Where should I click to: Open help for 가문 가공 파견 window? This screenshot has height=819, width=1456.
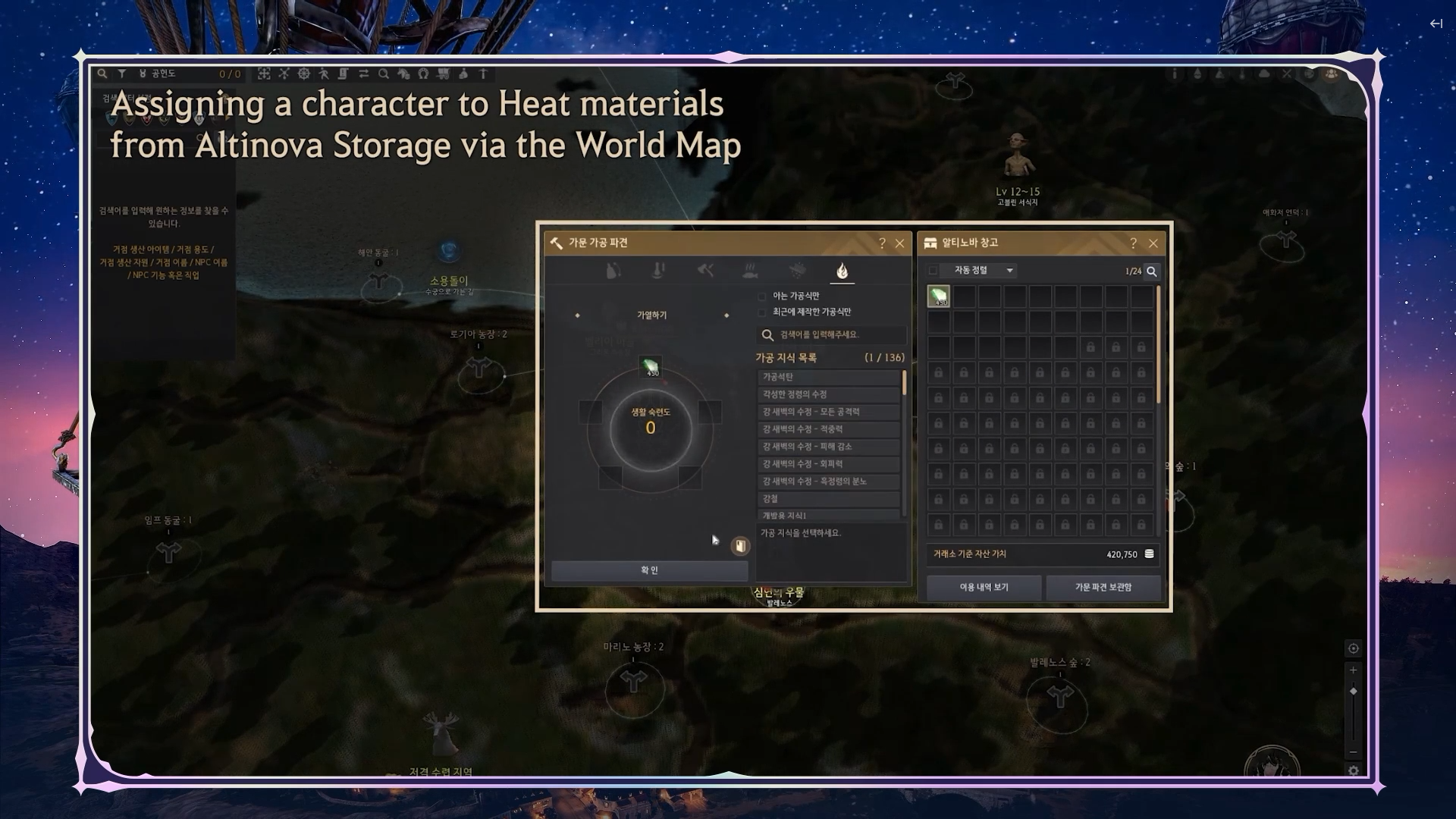(882, 243)
